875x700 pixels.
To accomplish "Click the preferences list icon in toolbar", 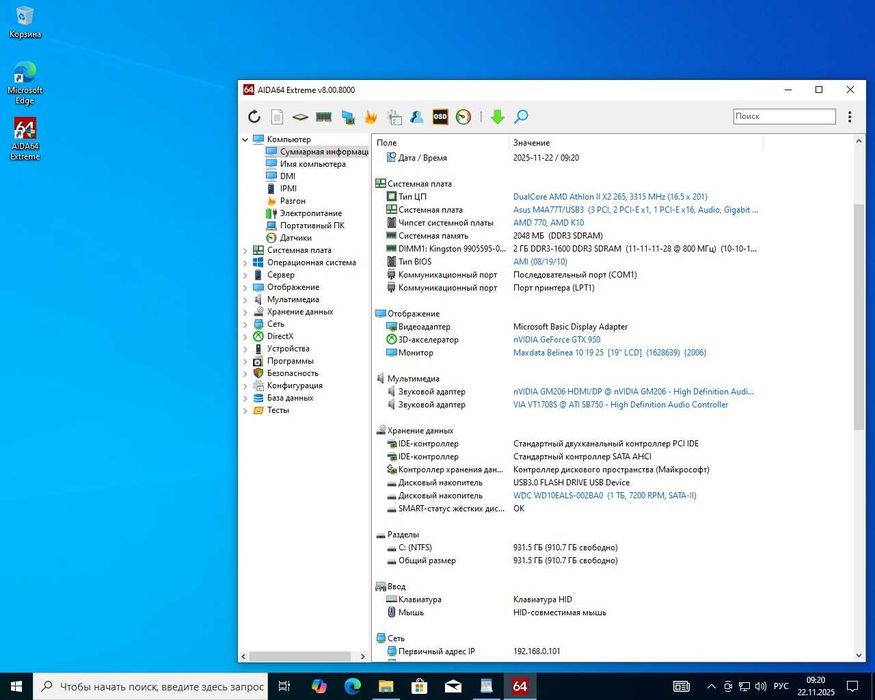I will pyautogui.click(x=395, y=117).
